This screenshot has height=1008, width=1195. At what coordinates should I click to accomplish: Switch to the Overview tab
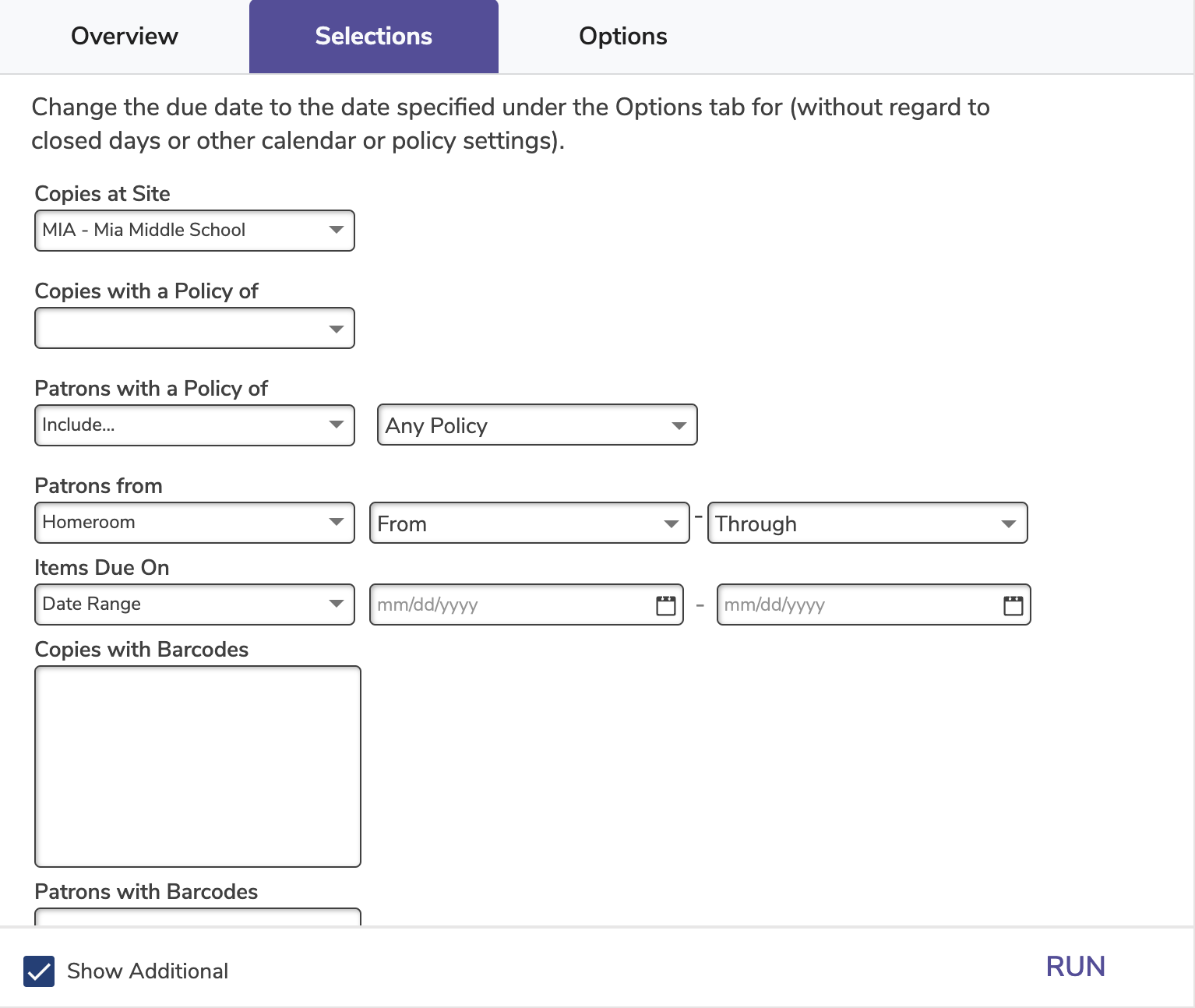[125, 37]
